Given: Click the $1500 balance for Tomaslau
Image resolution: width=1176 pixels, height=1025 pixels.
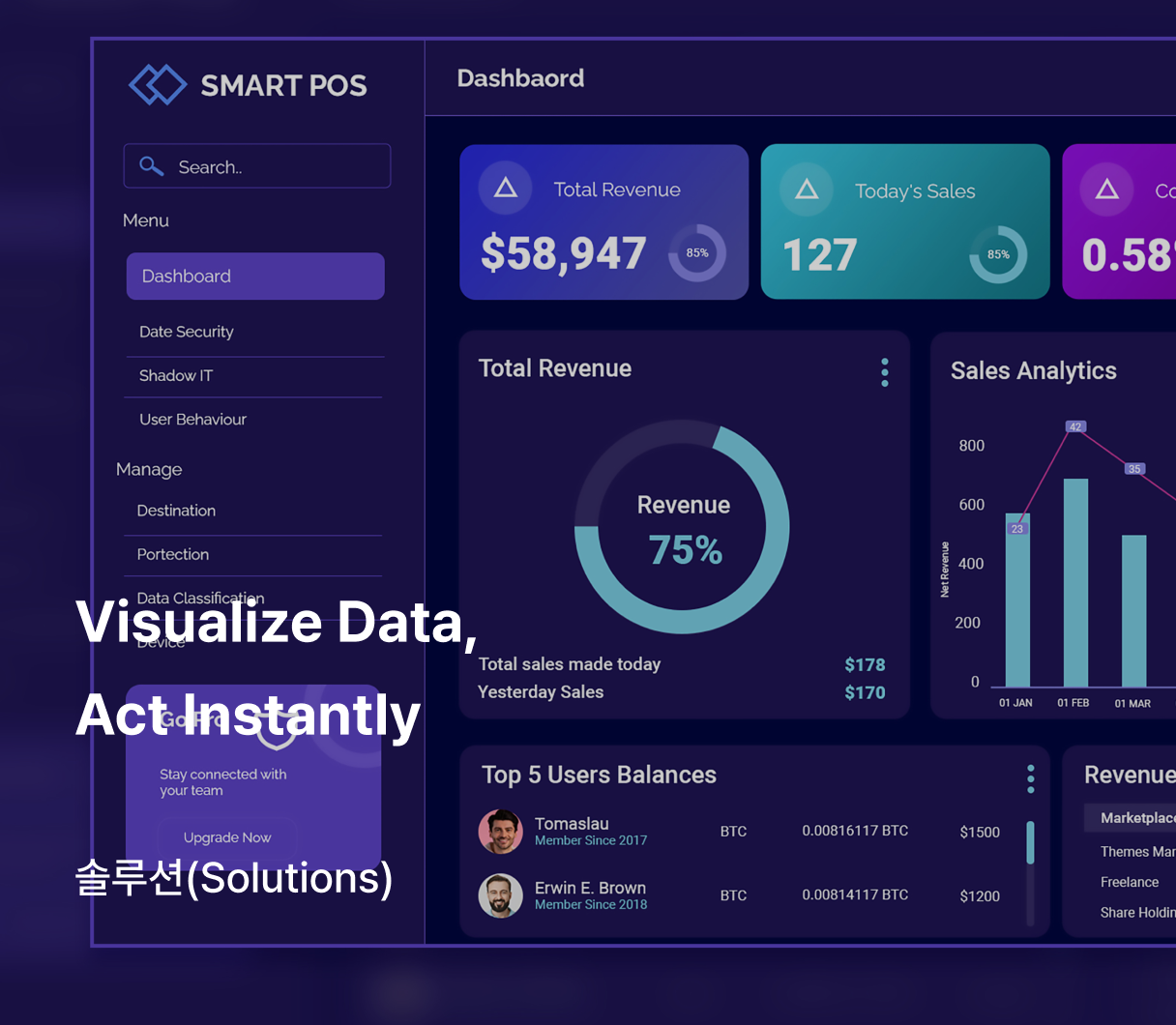Looking at the screenshot, I should (x=980, y=832).
